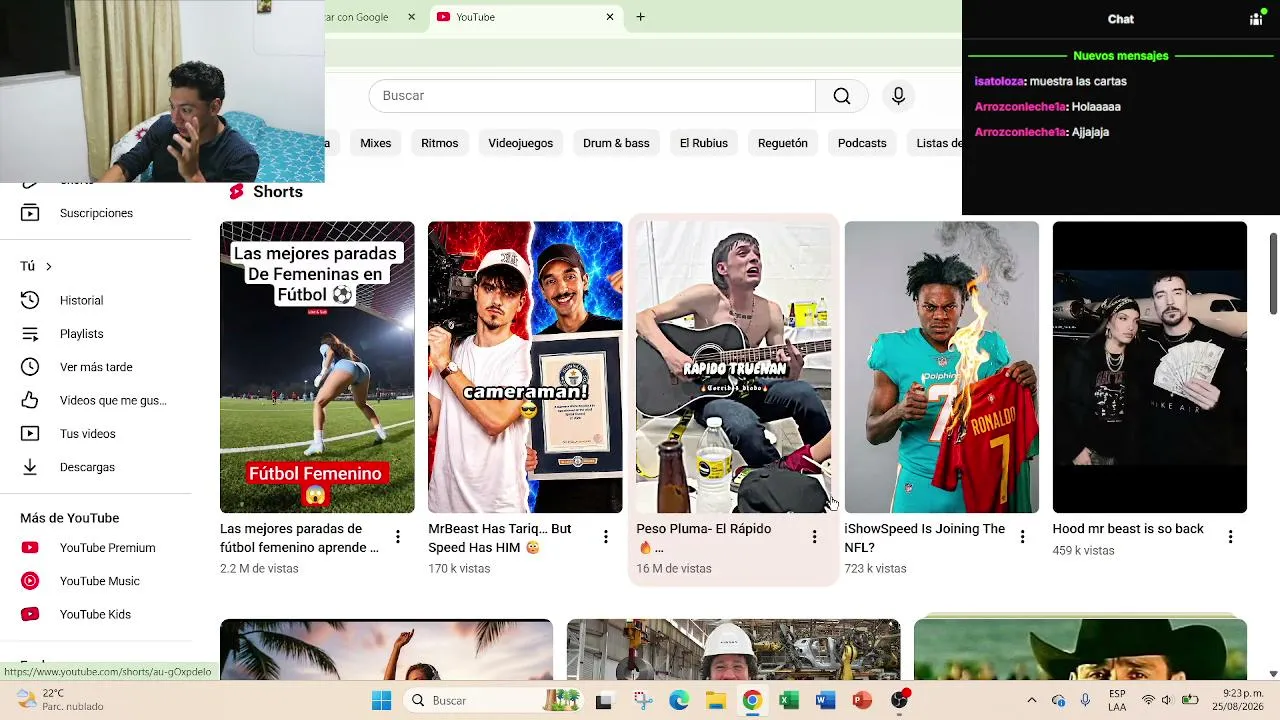Image resolution: width=1280 pixels, height=720 pixels.
Task: Show hidden system tray icons
Action: pyautogui.click(x=1032, y=700)
